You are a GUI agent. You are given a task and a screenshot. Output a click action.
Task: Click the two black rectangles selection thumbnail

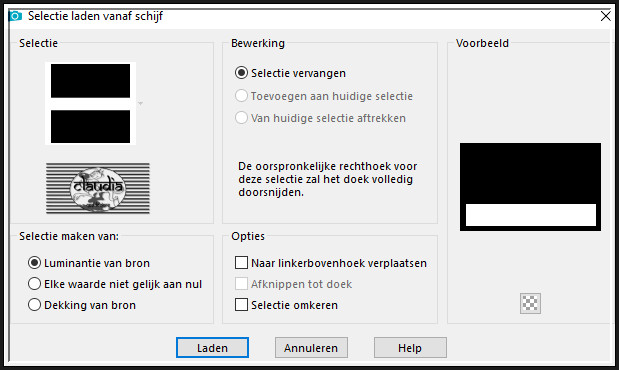(90, 103)
